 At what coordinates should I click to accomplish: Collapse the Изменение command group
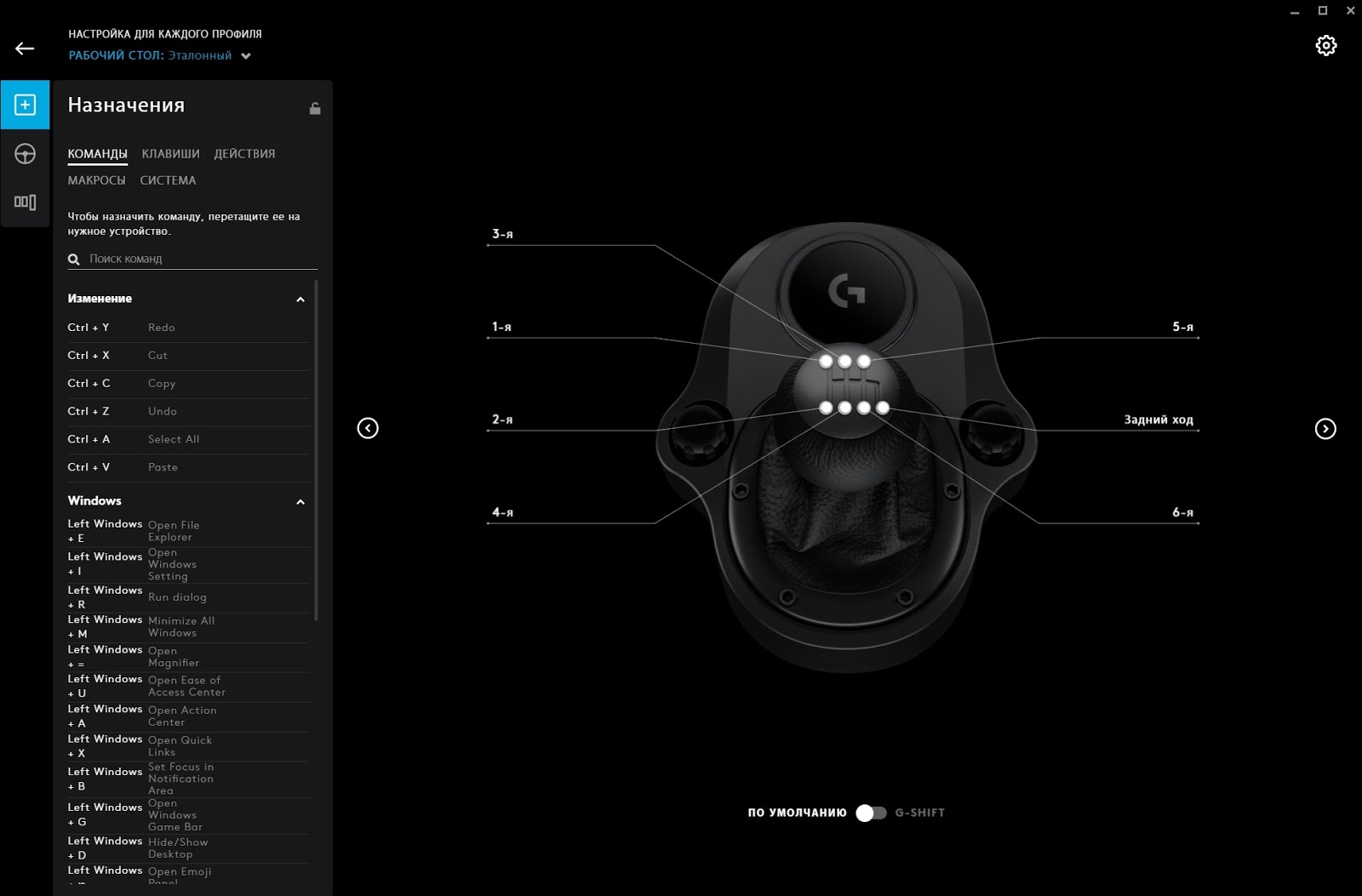point(300,300)
